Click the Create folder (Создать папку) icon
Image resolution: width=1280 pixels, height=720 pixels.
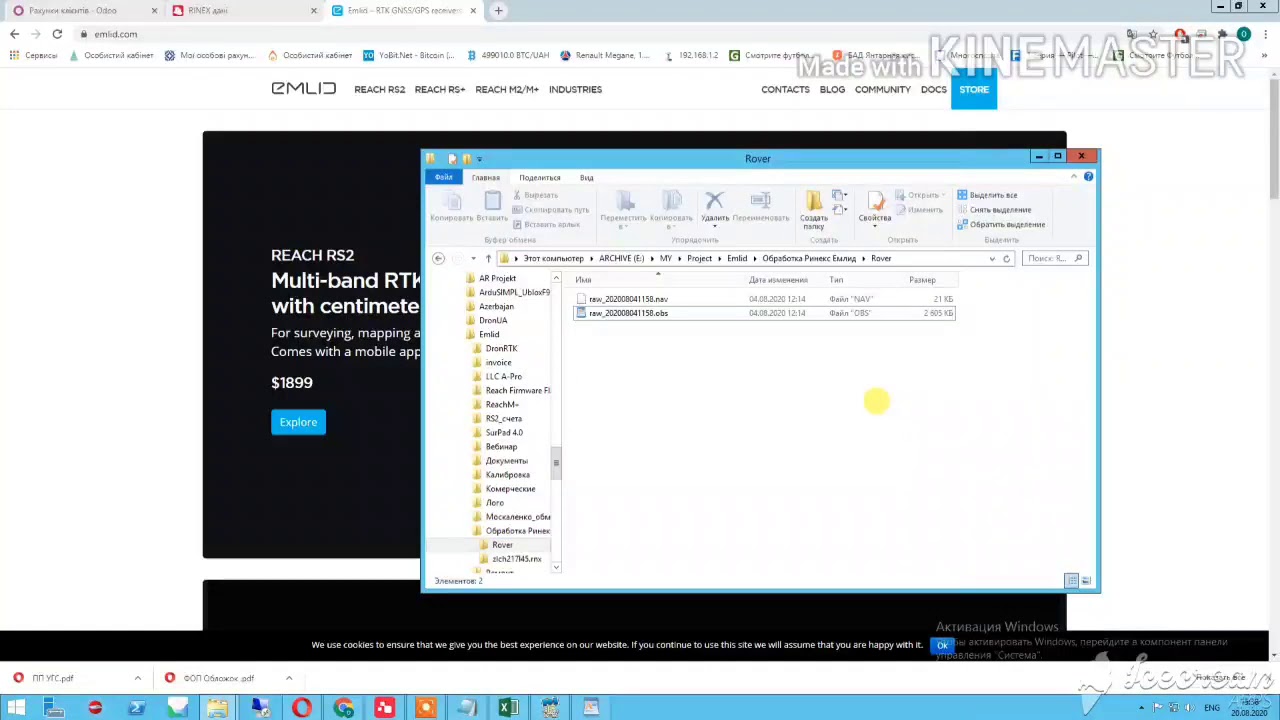tap(814, 202)
